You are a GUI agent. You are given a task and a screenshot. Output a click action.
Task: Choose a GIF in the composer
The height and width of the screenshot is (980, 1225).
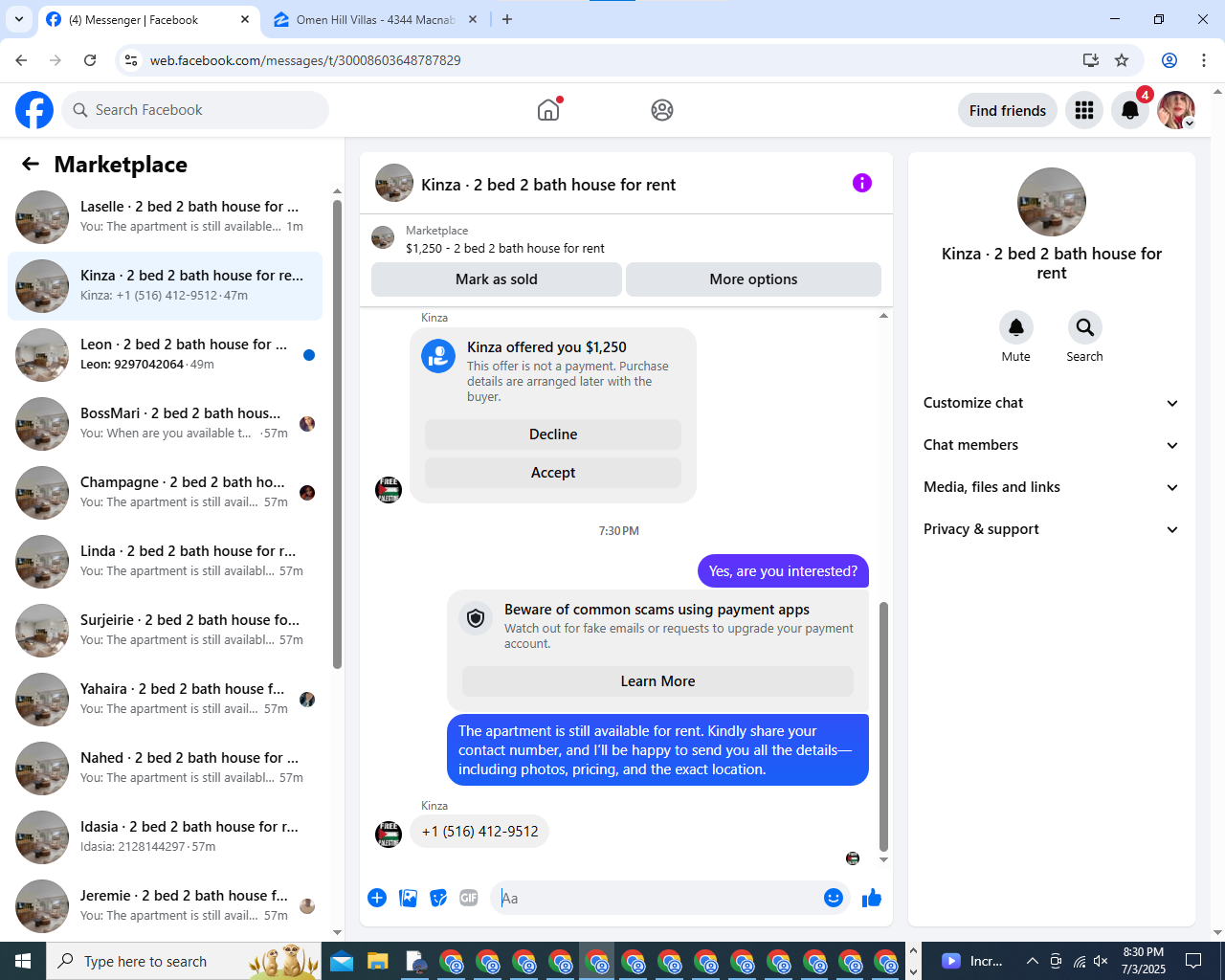469,898
